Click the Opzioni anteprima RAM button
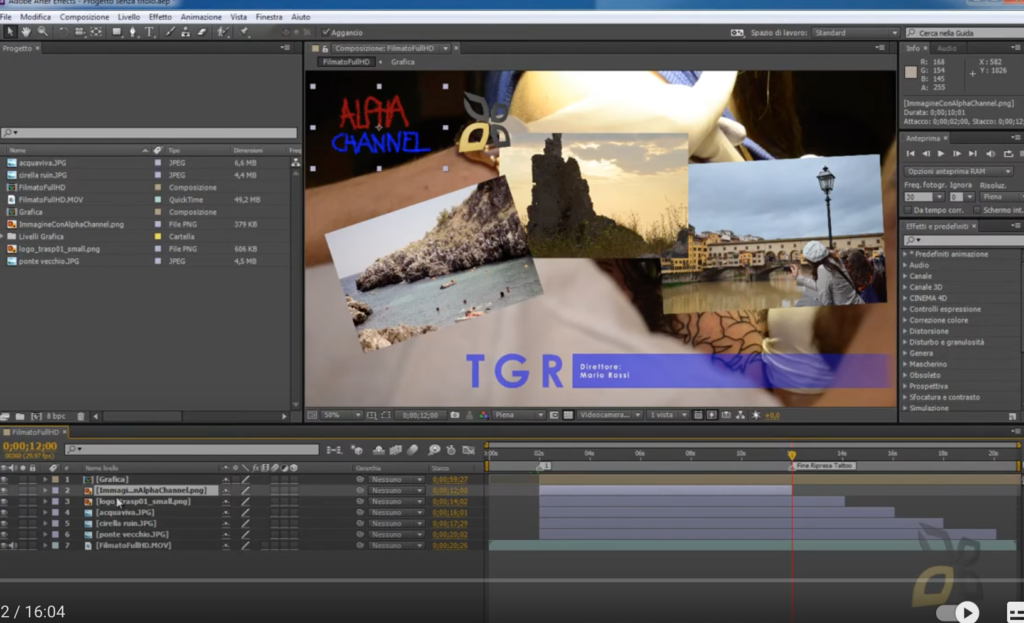 (x=959, y=171)
